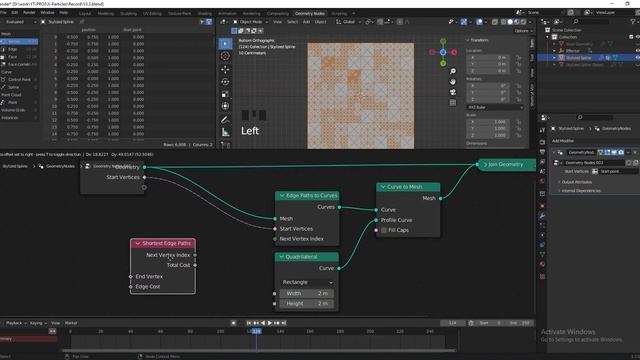
Task: Open the Material properties tab icon
Action: tap(542, 264)
